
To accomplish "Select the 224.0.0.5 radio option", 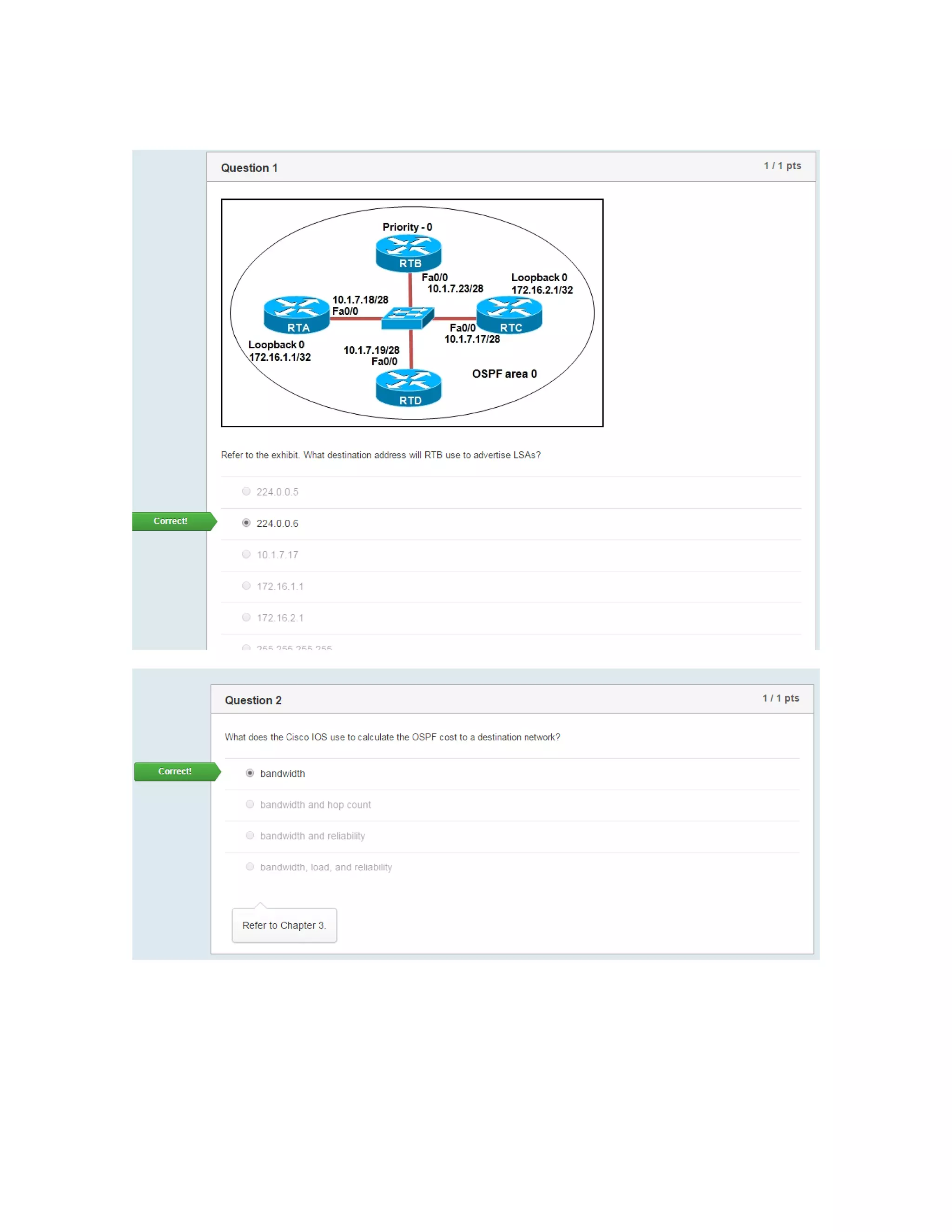I will pyautogui.click(x=246, y=491).
